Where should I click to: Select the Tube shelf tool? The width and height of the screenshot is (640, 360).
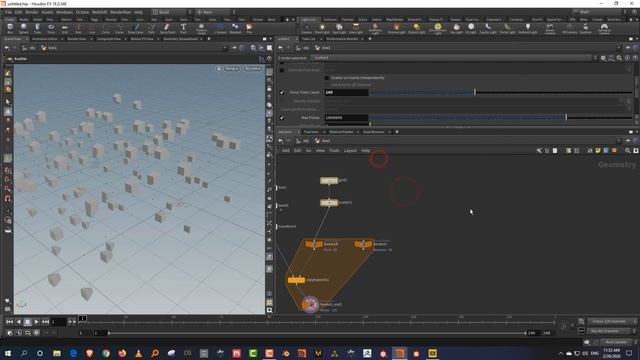tap(37, 28)
